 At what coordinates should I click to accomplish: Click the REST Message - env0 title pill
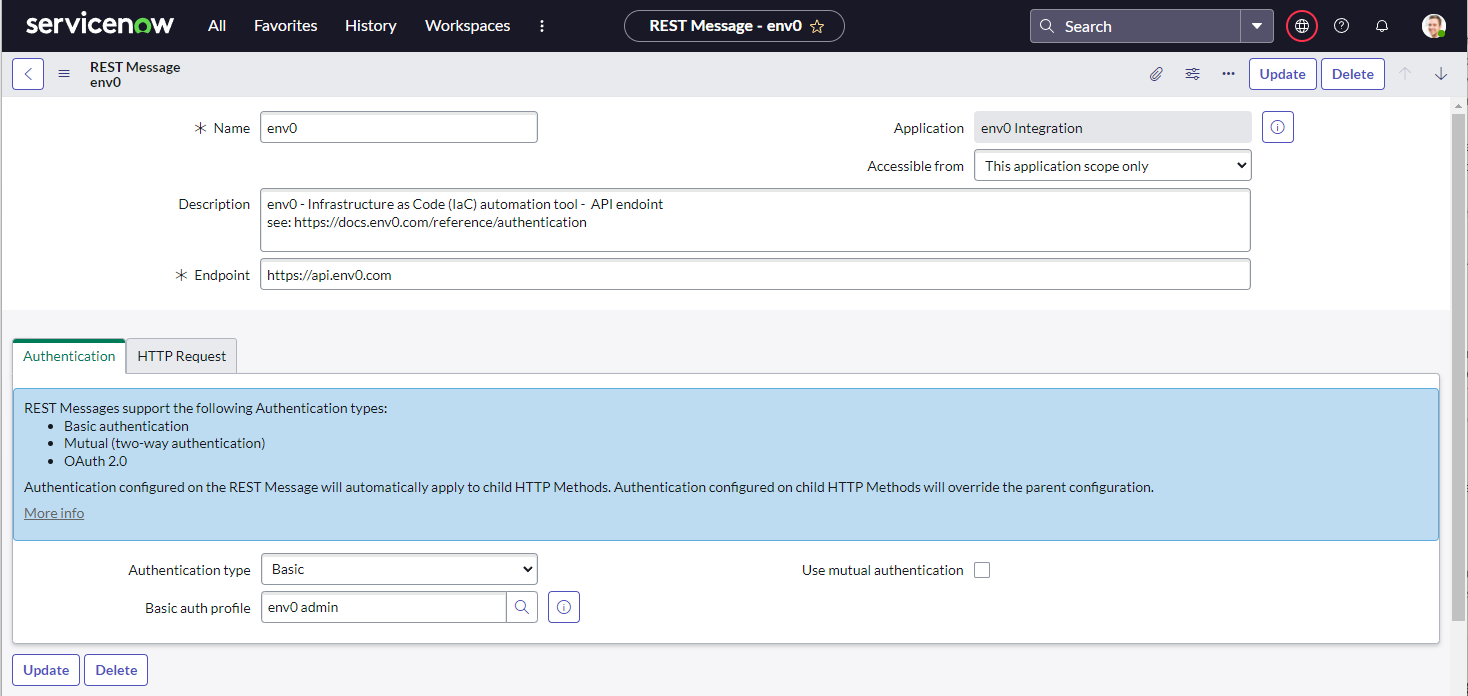734,26
